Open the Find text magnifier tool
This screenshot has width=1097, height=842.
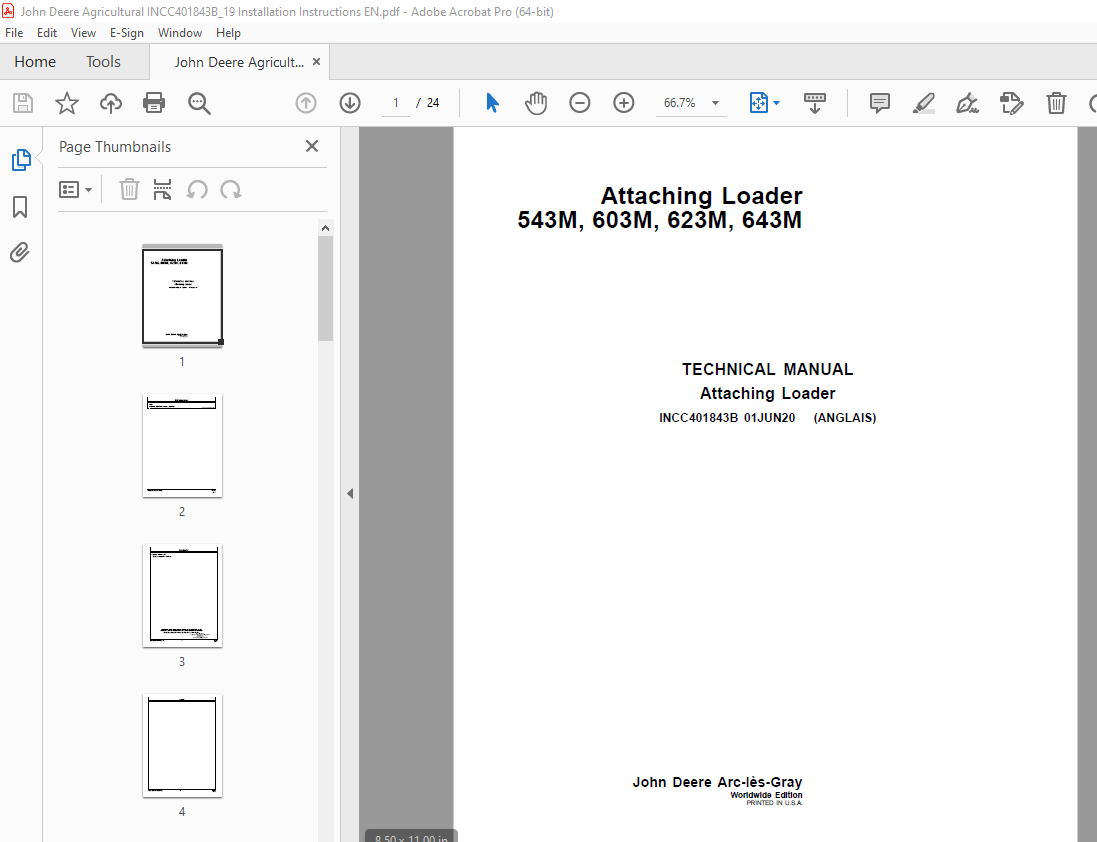coord(199,103)
